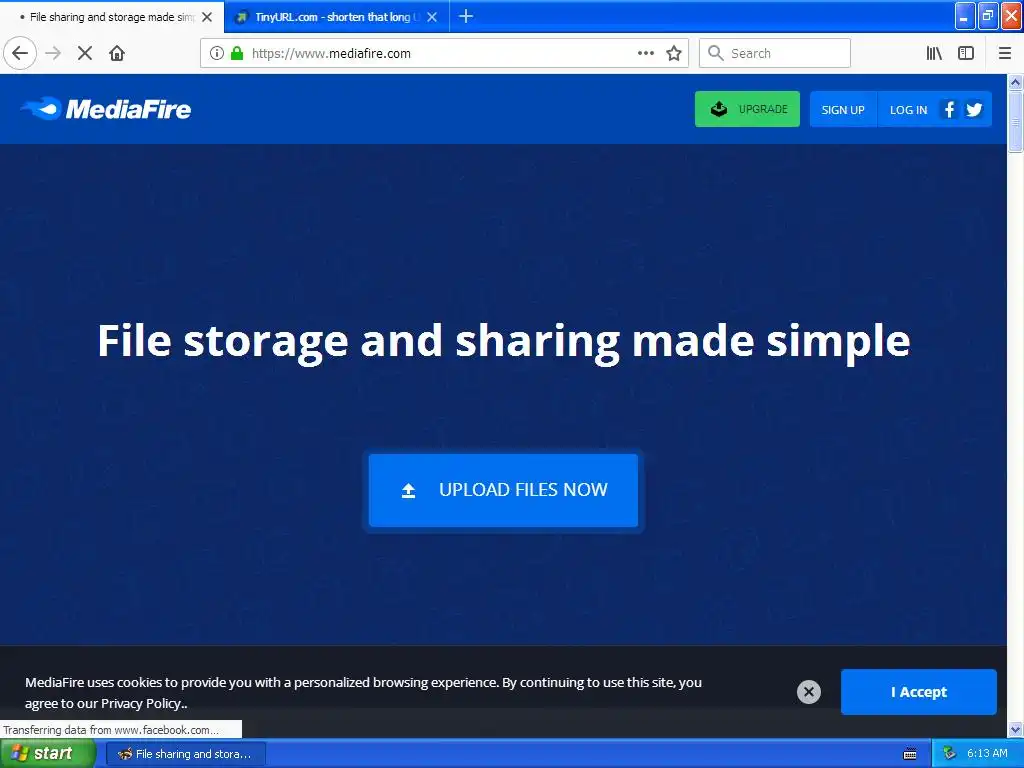Click the forward navigation arrow
Image resolution: width=1024 pixels, height=768 pixels.
(53, 53)
